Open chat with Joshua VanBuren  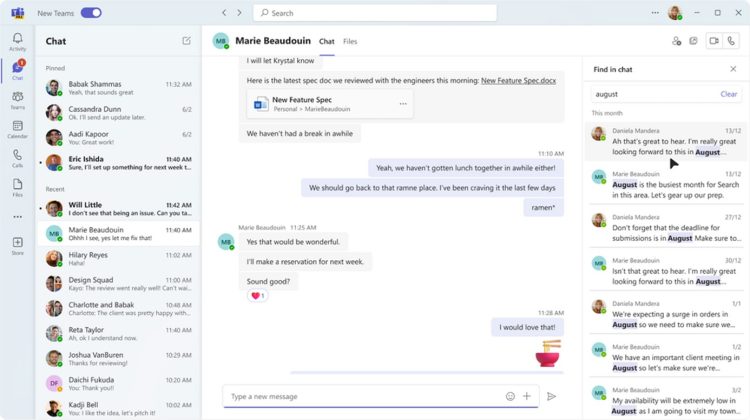pos(119,359)
